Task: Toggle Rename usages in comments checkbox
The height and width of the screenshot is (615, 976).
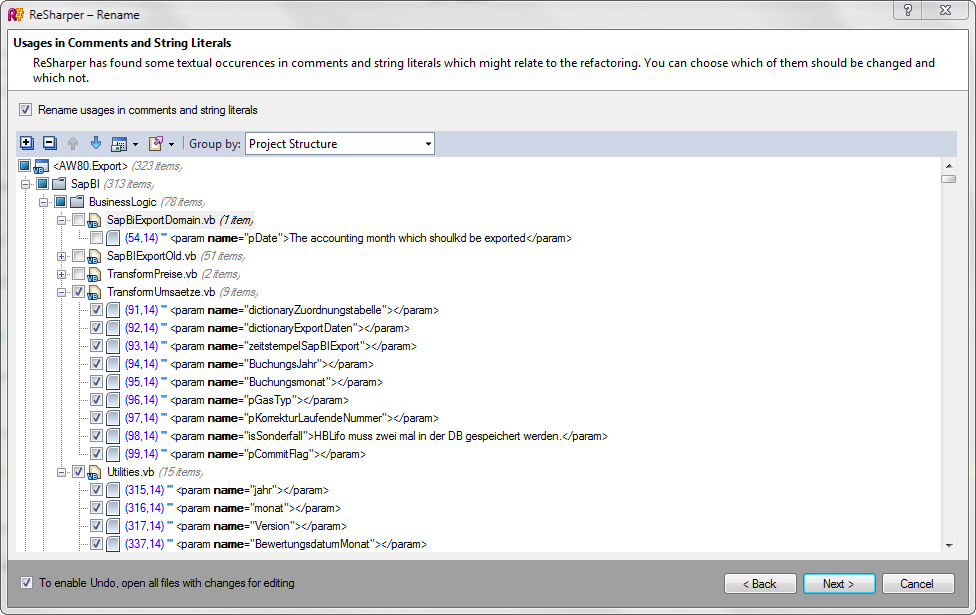Action: coord(25,110)
